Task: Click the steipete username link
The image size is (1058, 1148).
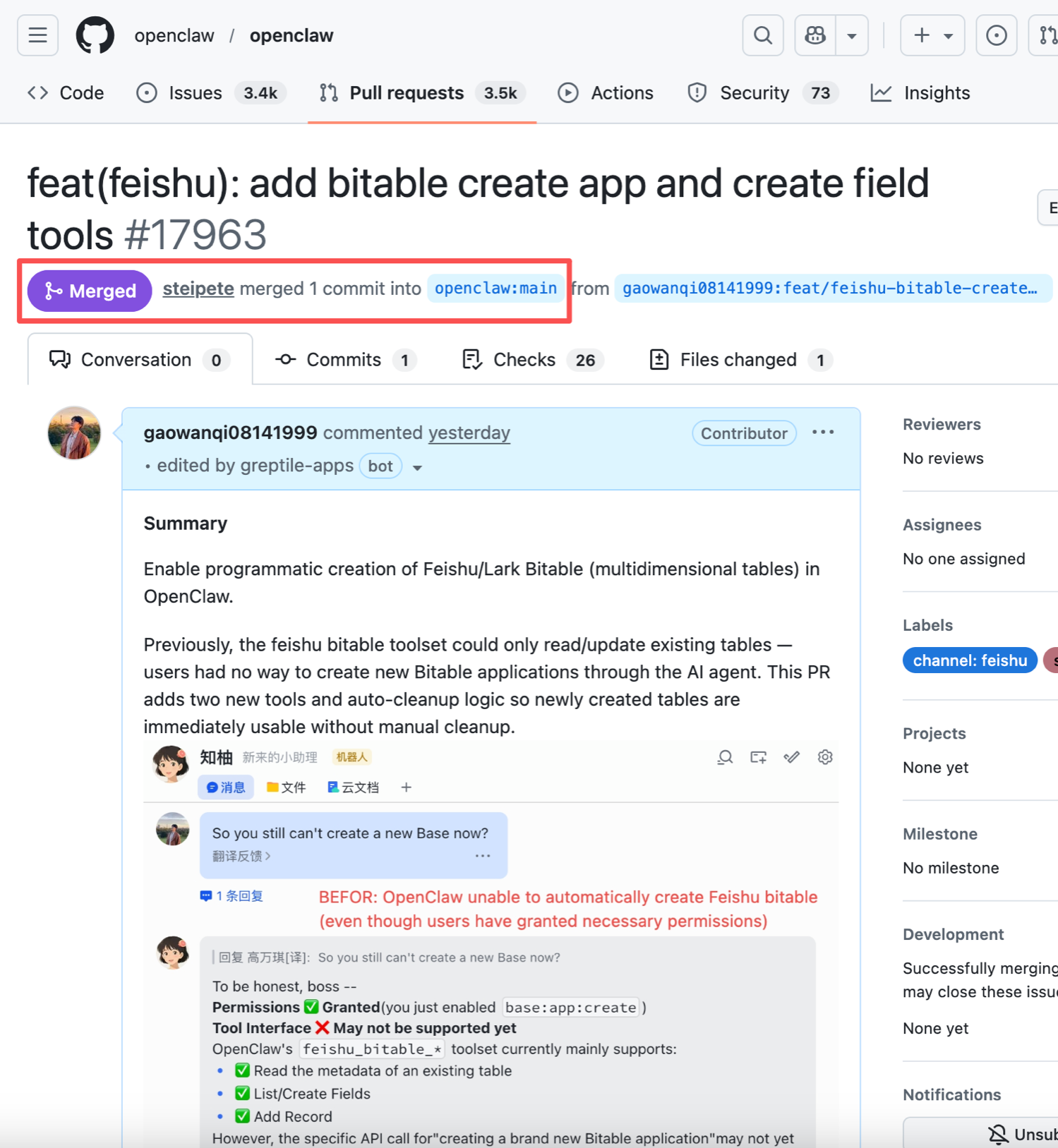Action: pos(198,289)
